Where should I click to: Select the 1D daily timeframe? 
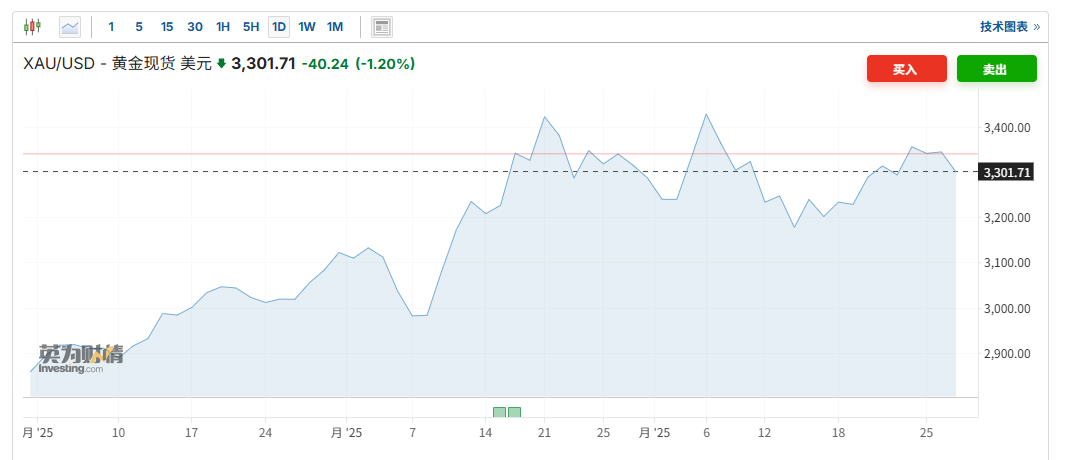279,26
